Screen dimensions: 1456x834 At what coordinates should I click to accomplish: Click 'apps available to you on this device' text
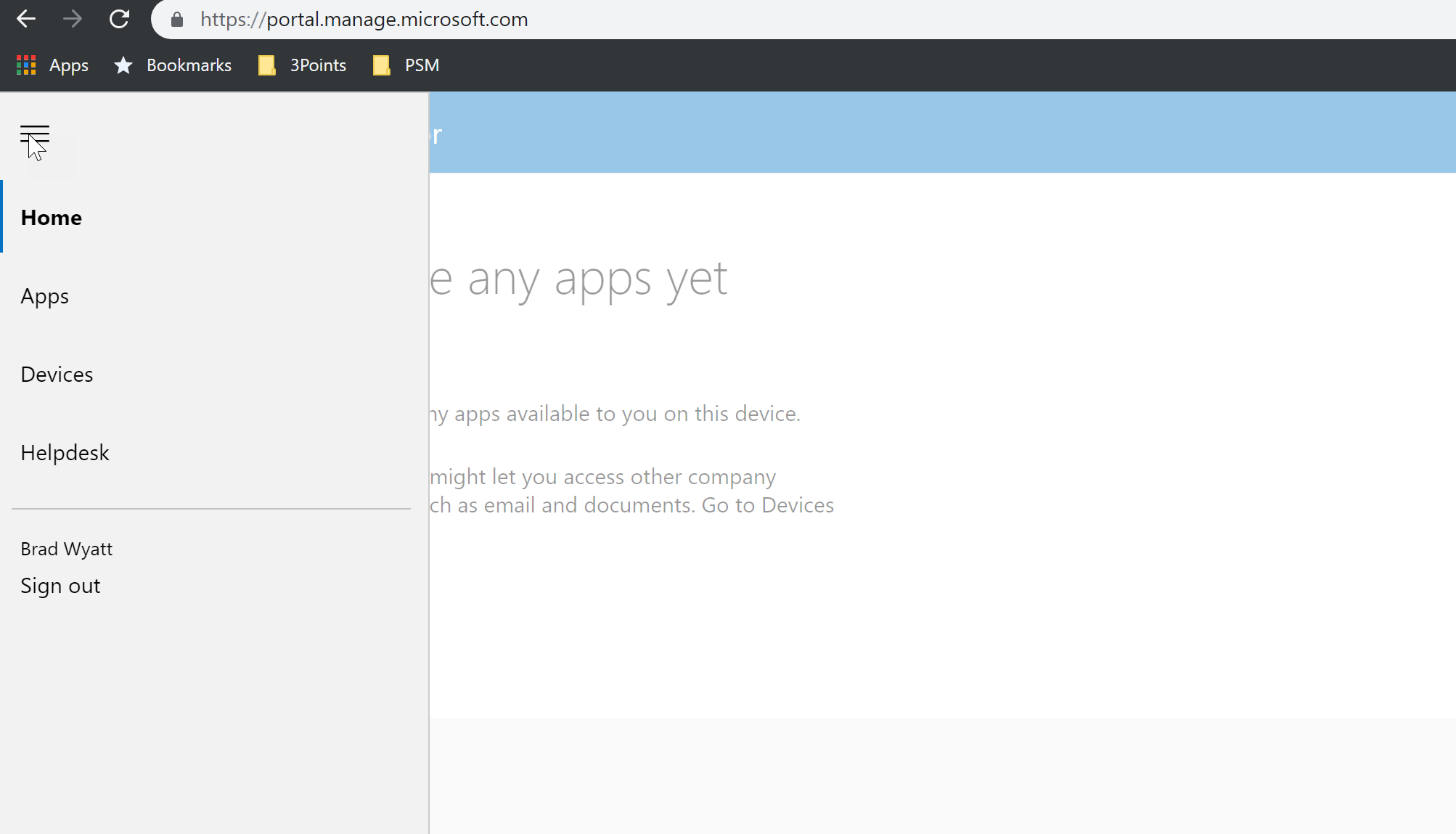[x=627, y=414]
